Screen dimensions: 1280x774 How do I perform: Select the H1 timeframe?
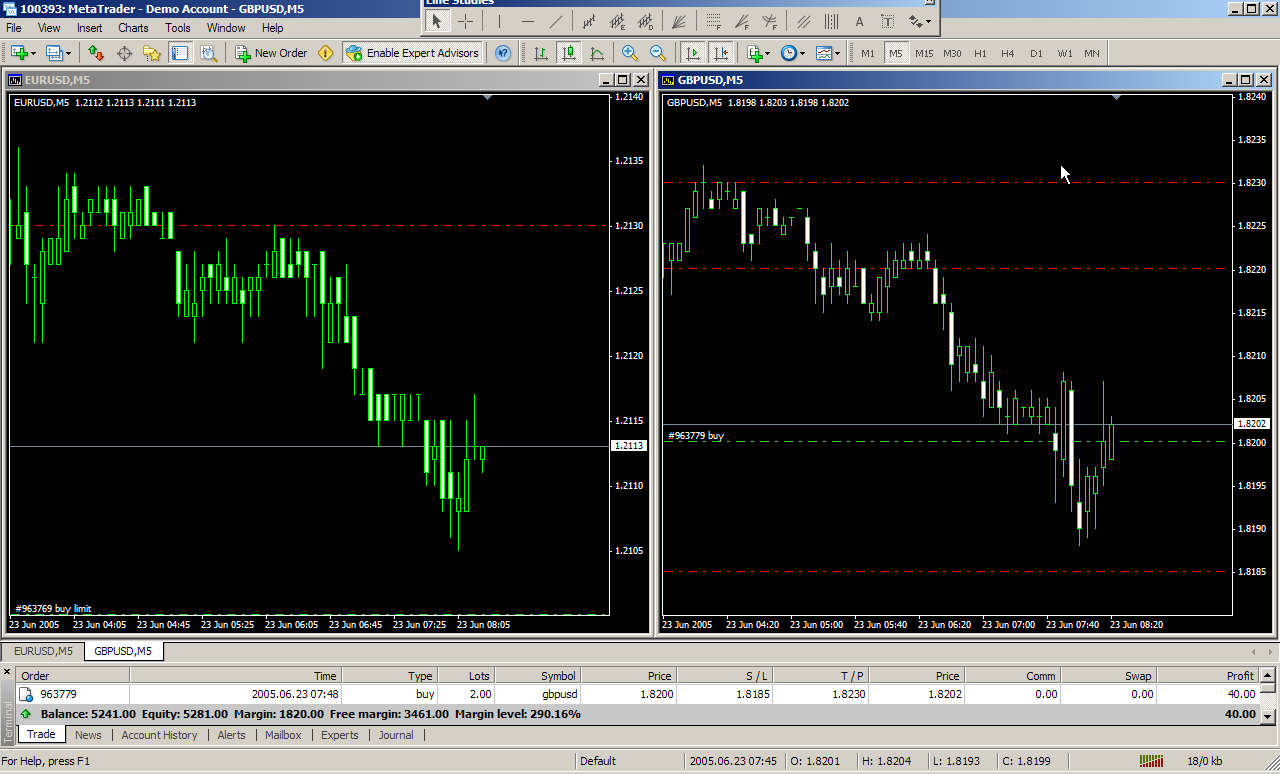pyautogui.click(x=980, y=53)
